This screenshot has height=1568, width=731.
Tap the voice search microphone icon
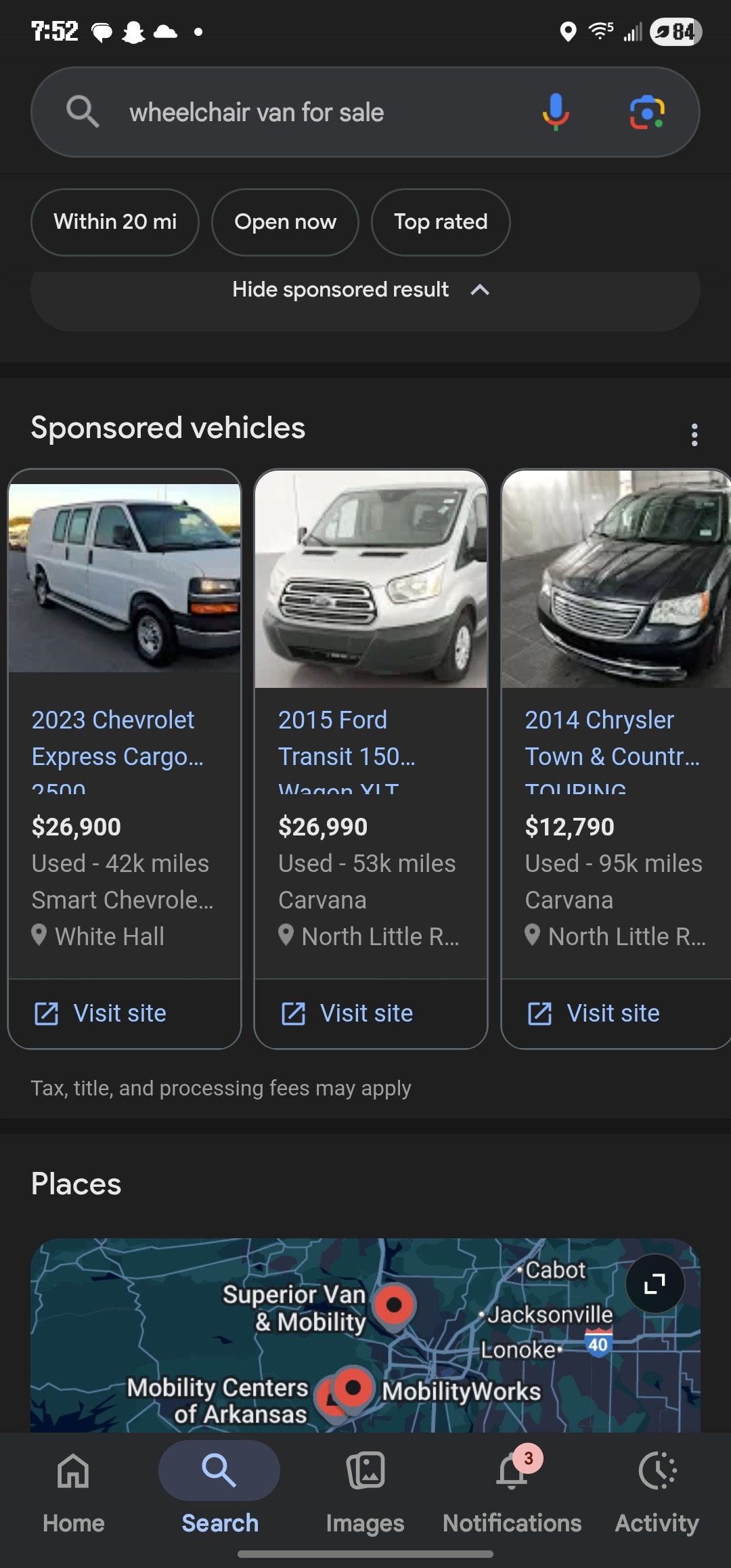pyautogui.click(x=555, y=112)
